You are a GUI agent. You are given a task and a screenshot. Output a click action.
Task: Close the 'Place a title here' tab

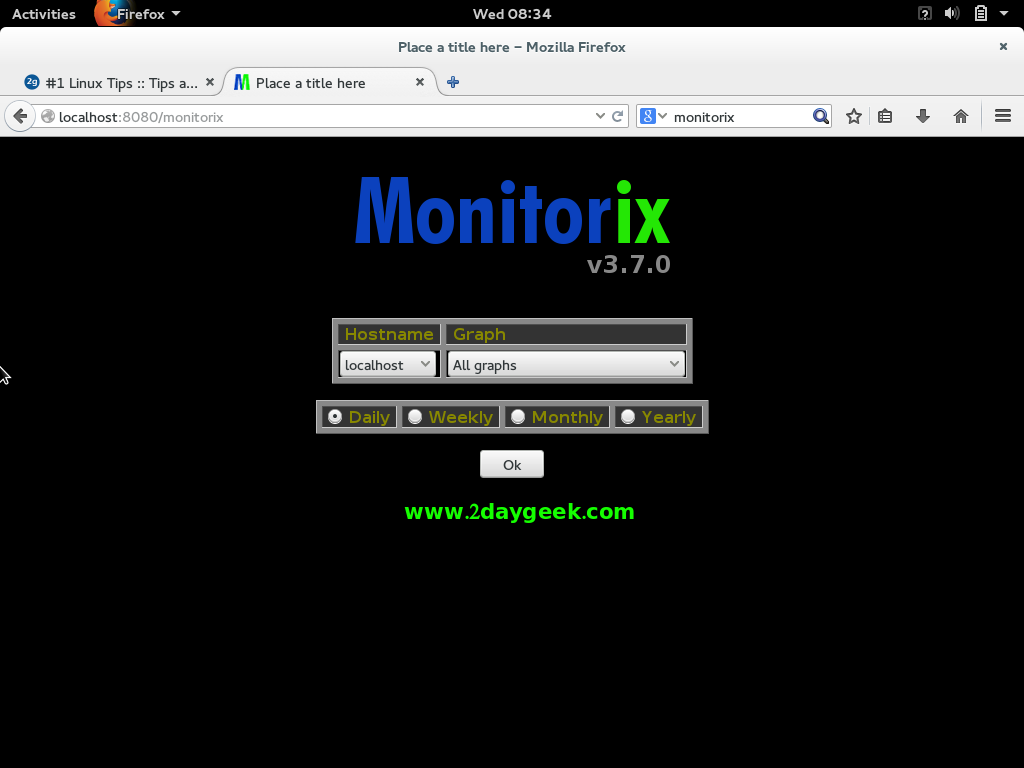(x=420, y=82)
